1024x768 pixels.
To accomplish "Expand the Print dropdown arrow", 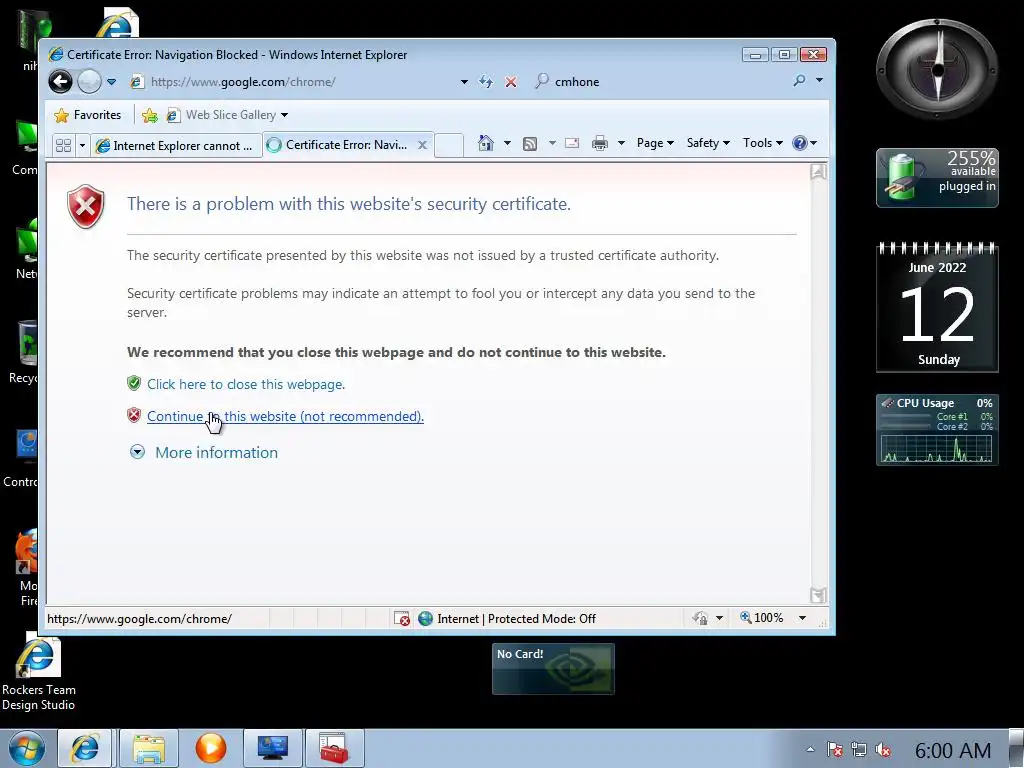I will click(x=622, y=143).
